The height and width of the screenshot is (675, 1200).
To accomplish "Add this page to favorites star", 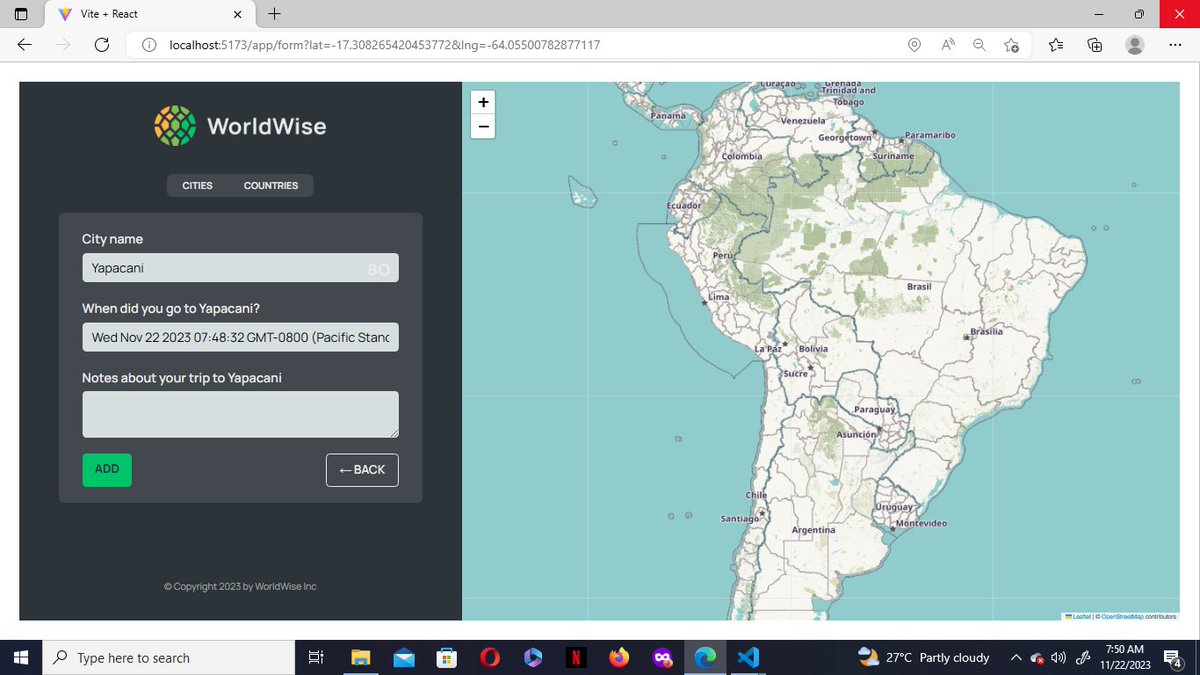I will 1012,44.
